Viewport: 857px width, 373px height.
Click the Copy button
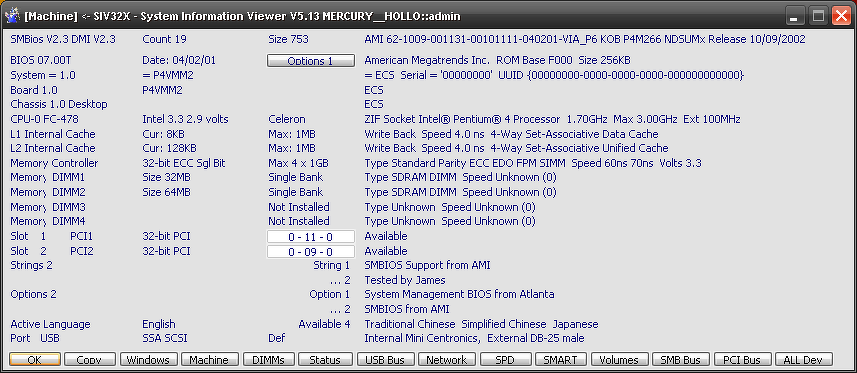coord(90,359)
